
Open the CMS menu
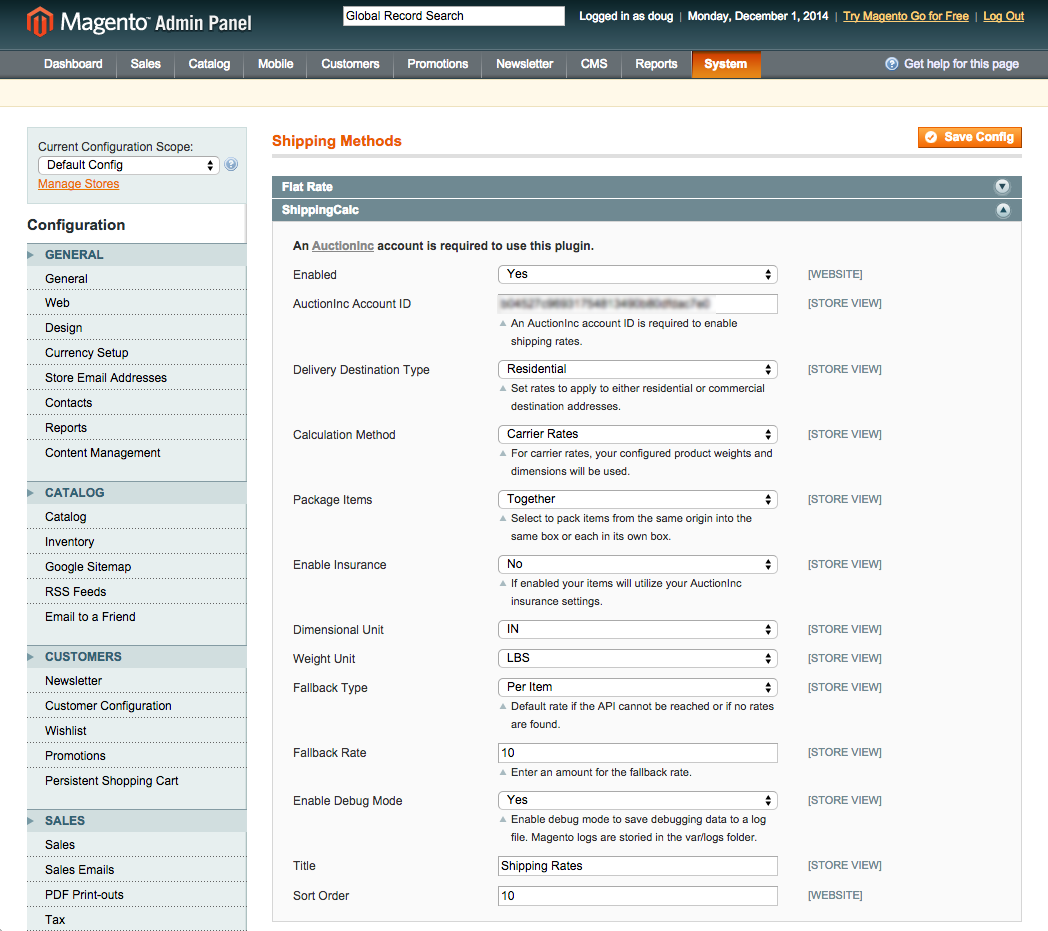[594, 64]
